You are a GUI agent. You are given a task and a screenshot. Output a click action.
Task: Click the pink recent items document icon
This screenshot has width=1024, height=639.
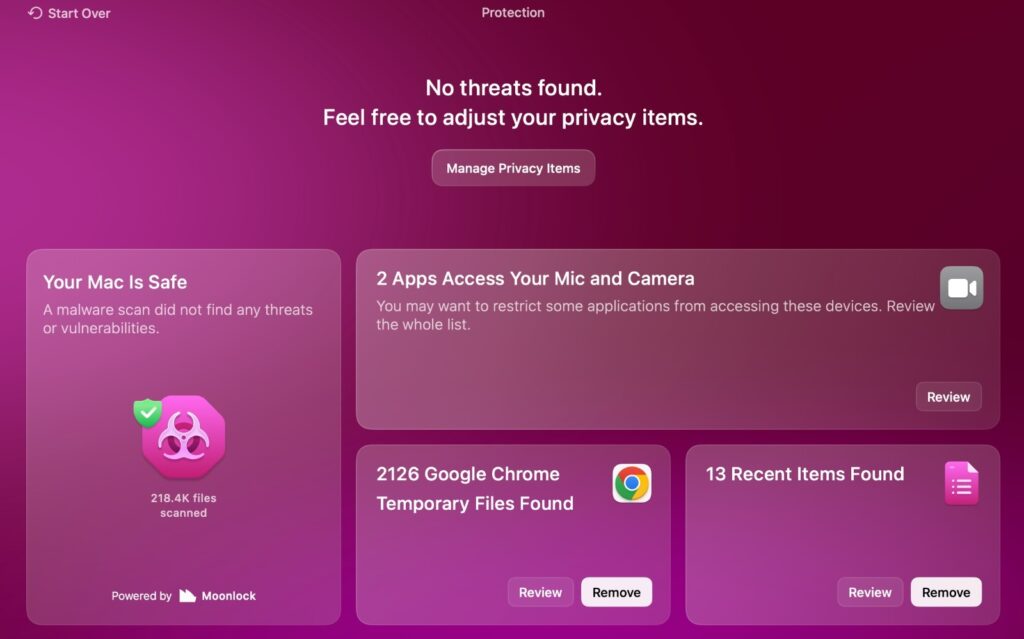[x=961, y=484]
